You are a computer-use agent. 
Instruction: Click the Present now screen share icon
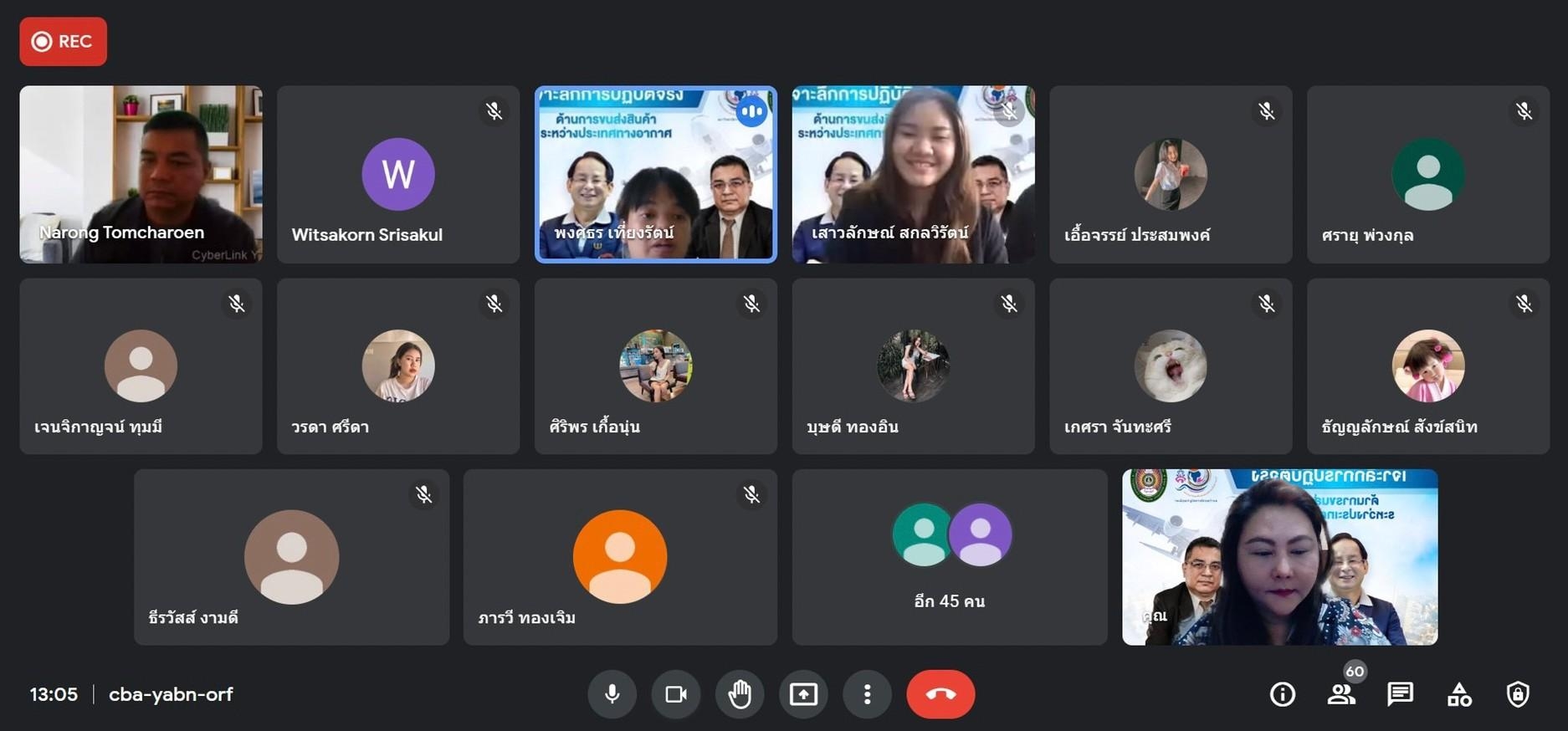click(x=803, y=694)
